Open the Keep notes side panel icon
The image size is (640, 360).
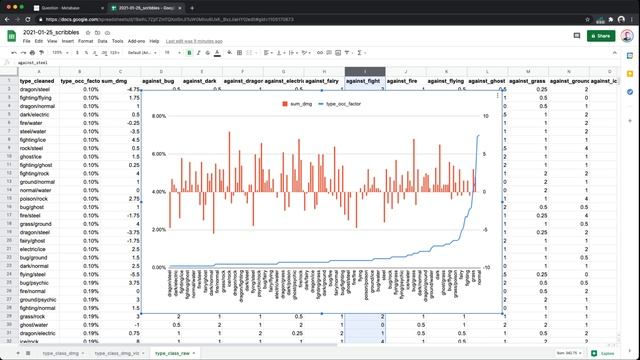coord(630,74)
